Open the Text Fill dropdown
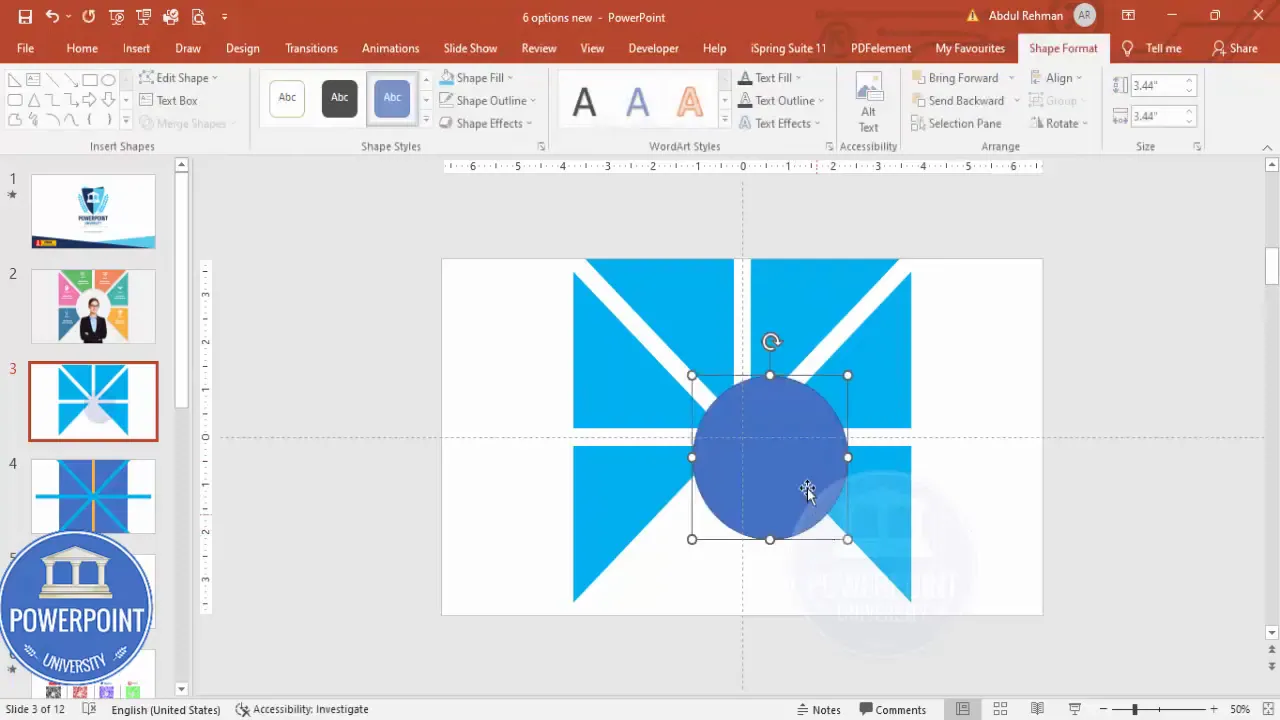 (x=768, y=77)
